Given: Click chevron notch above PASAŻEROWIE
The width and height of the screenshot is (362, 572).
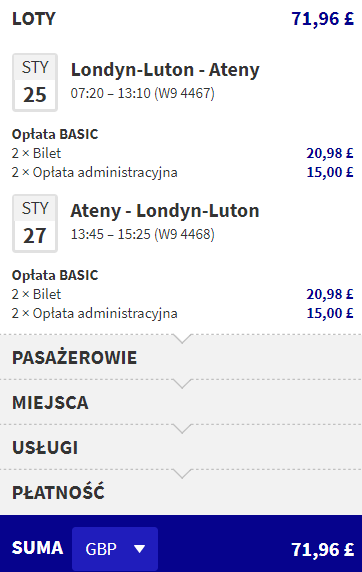Looking at the screenshot, I should 181,339.
